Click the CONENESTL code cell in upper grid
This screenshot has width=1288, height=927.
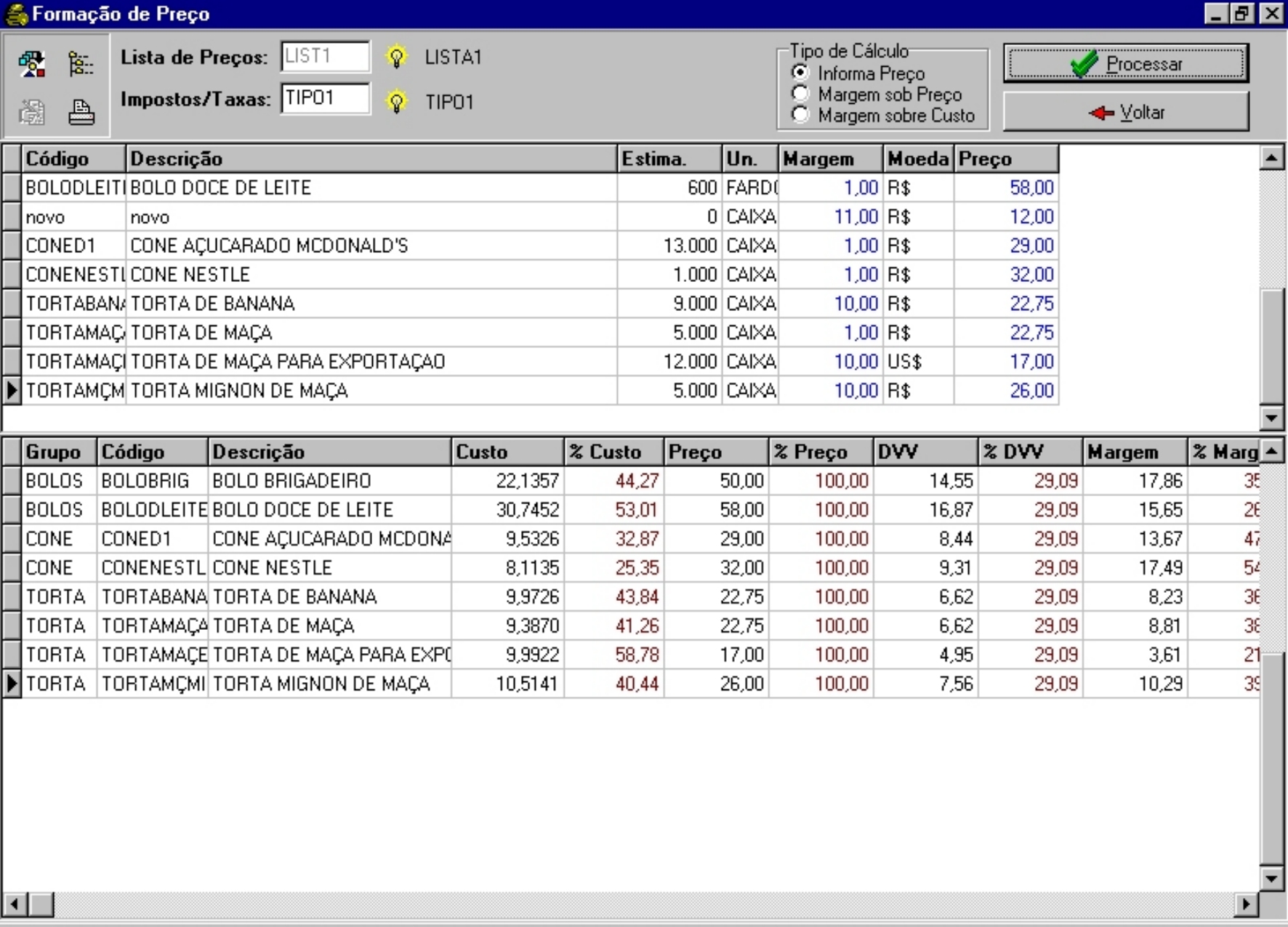click(74, 275)
